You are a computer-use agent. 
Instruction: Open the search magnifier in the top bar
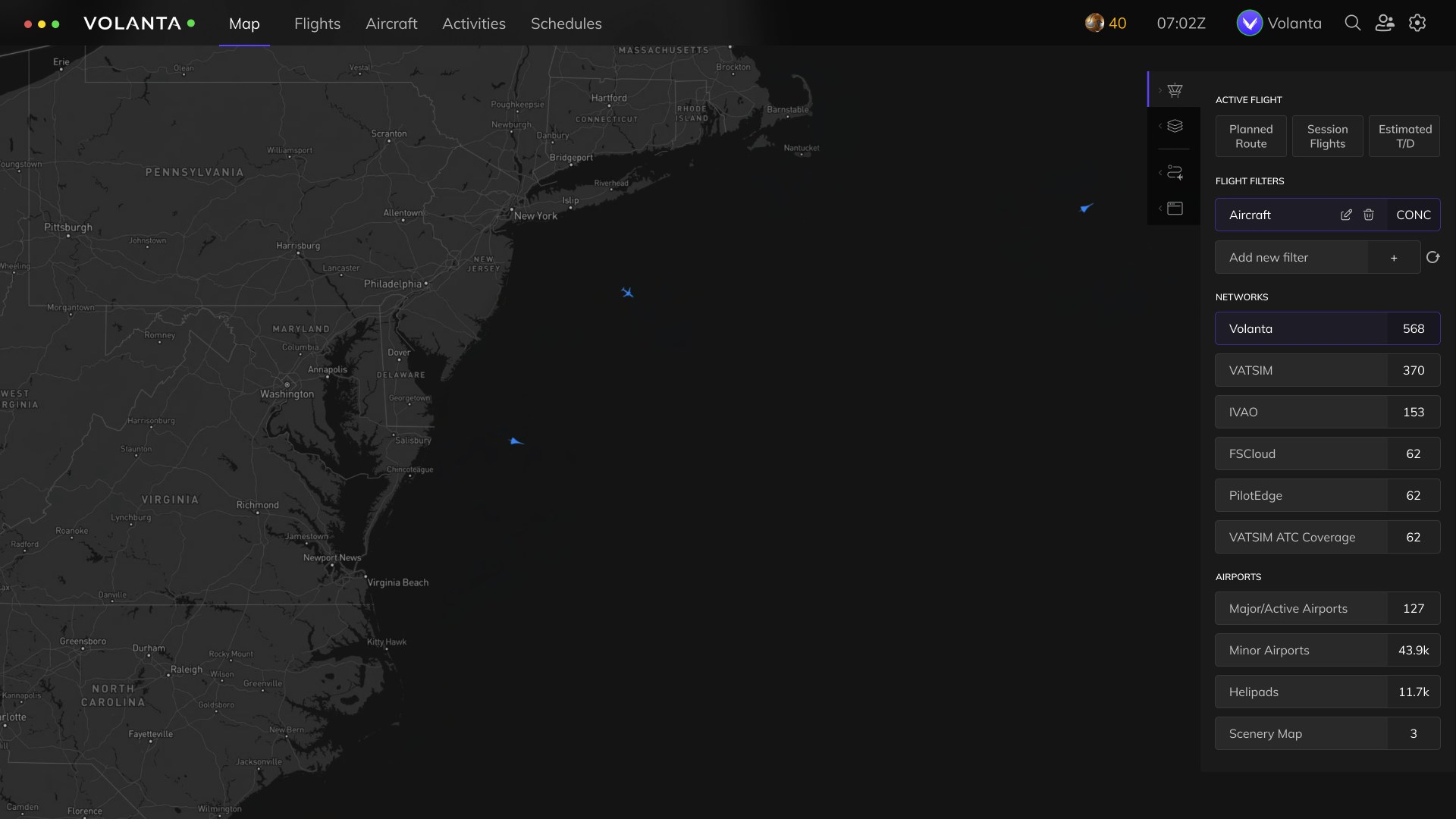click(x=1352, y=24)
